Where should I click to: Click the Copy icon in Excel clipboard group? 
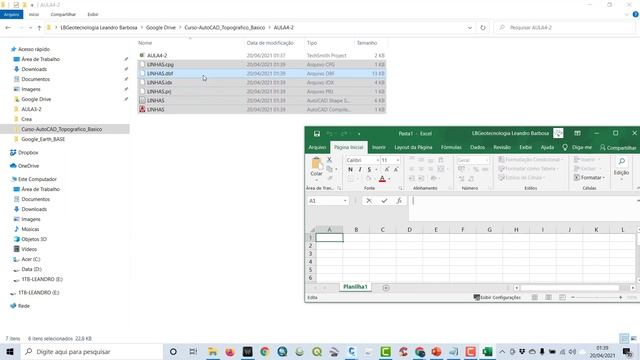point(329,169)
